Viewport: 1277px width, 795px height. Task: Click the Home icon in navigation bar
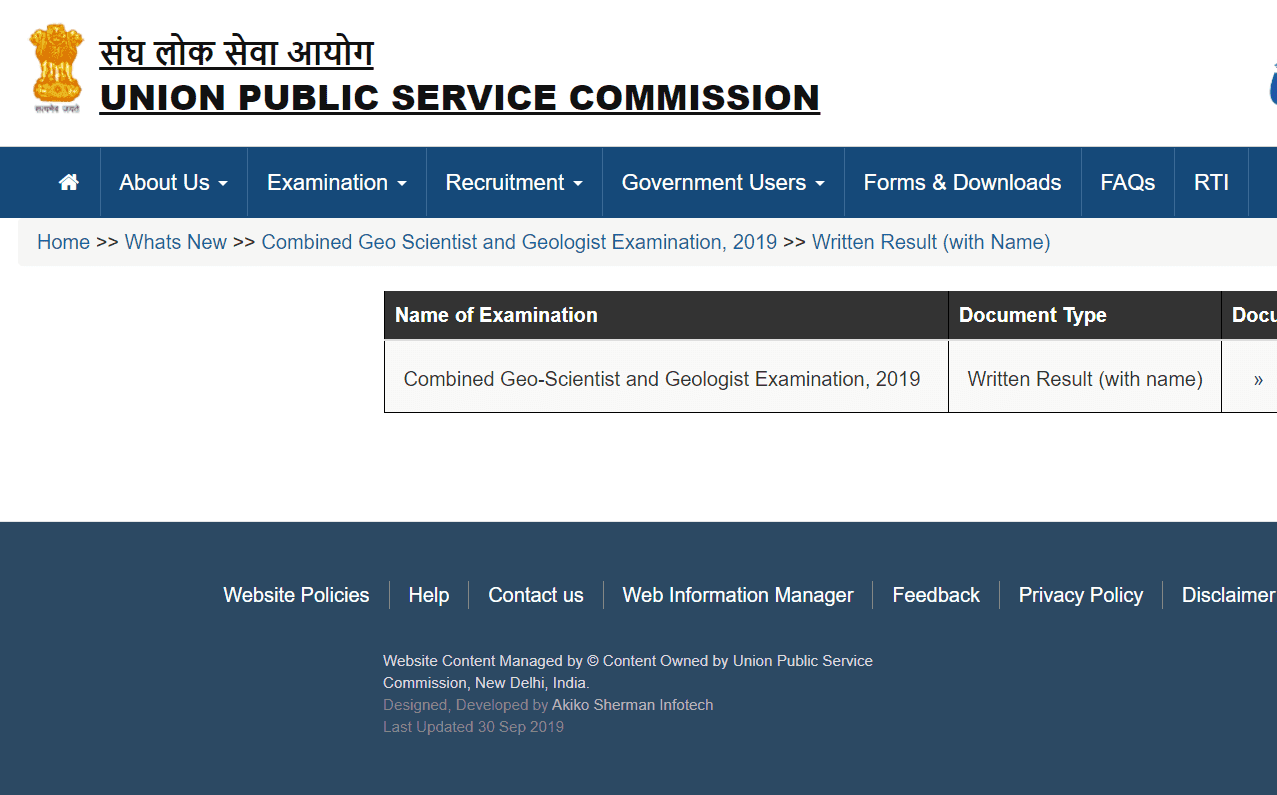point(69,182)
